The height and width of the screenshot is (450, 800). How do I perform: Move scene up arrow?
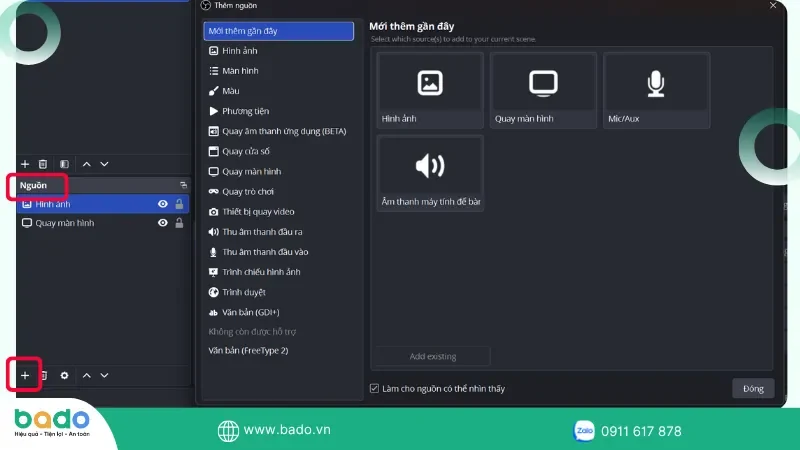[x=87, y=164]
